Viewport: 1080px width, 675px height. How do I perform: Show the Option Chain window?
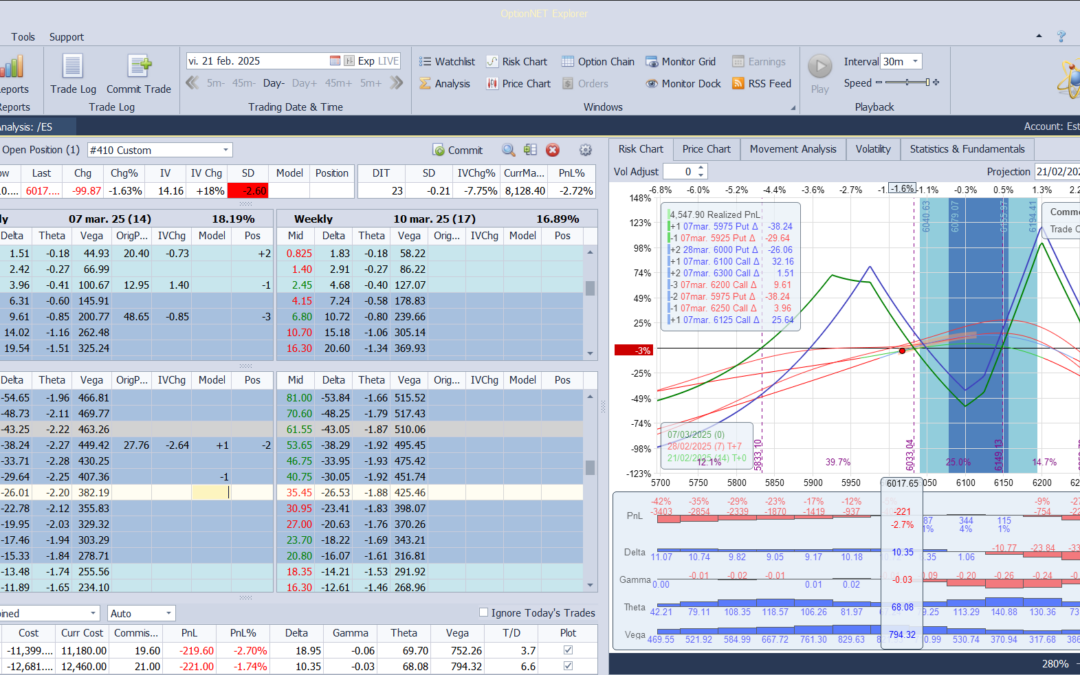pyautogui.click(x=598, y=61)
